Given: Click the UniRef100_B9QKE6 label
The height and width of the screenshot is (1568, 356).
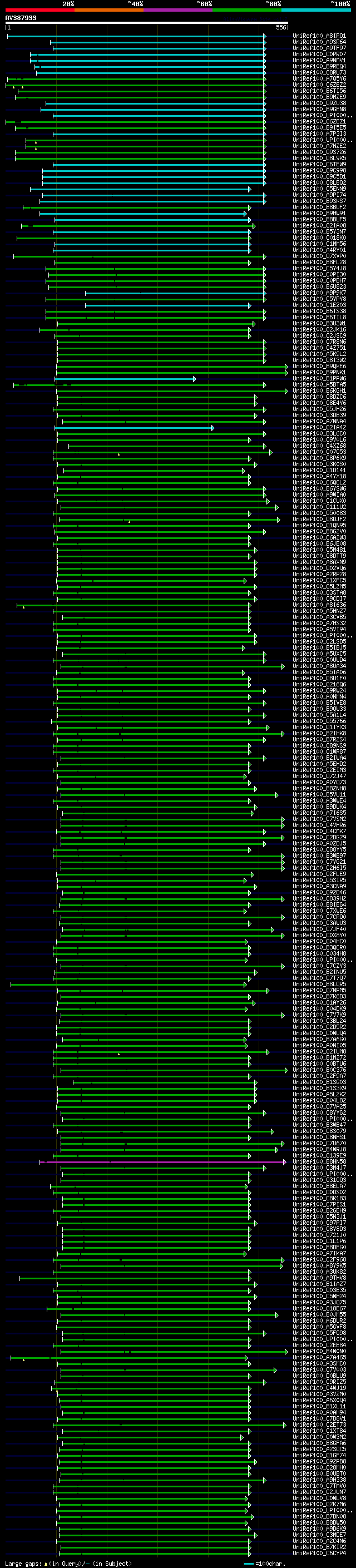Looking at the screenshot, I should point(319,367).
